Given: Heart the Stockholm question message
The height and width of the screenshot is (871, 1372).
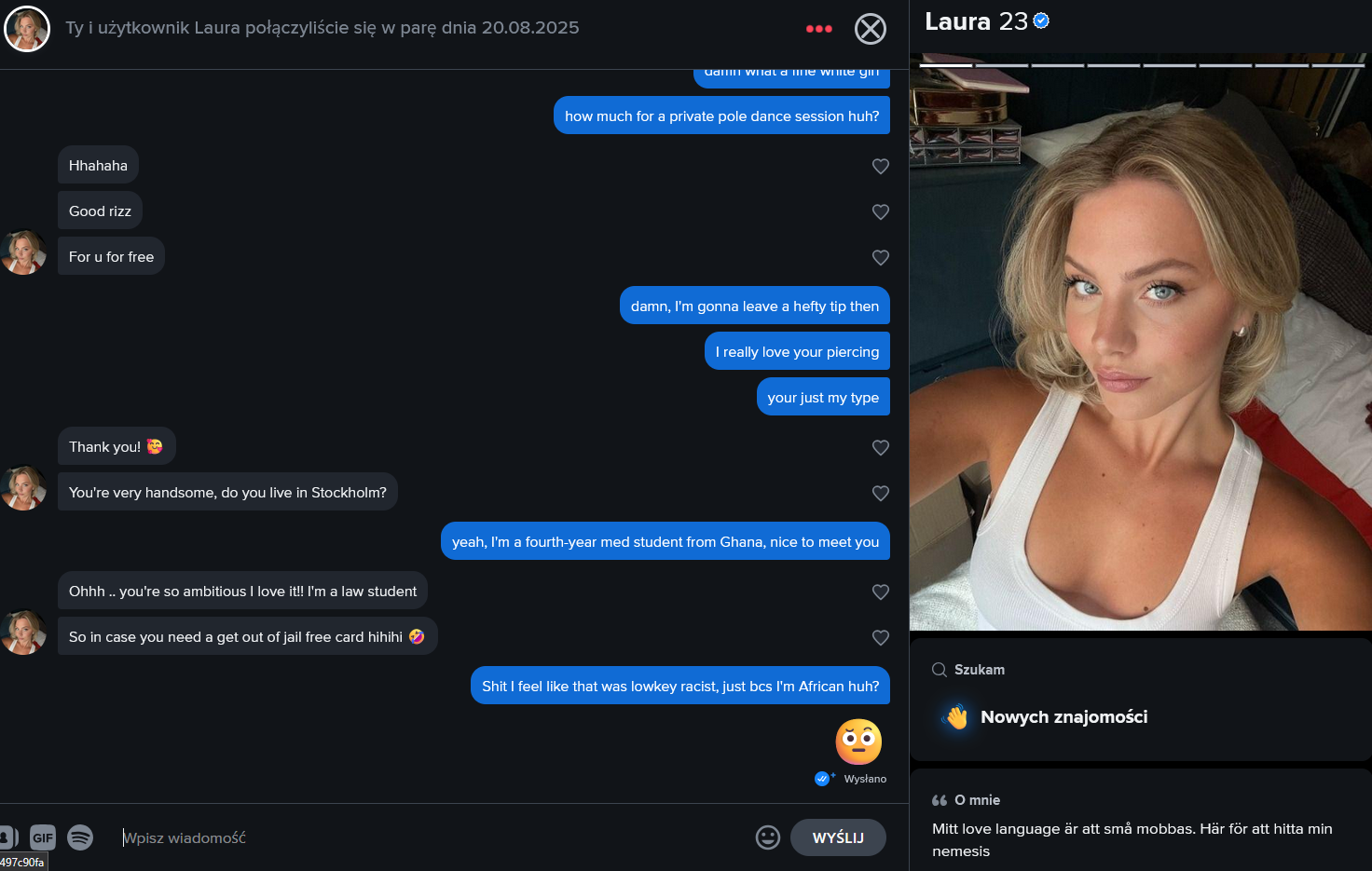Looking at the screenshot, I should coord(880,493).
